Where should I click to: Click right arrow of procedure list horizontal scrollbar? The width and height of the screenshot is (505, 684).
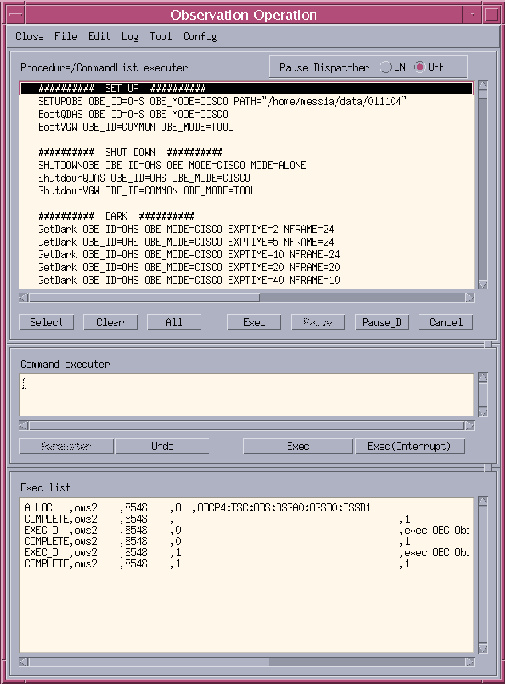(470, 298)
